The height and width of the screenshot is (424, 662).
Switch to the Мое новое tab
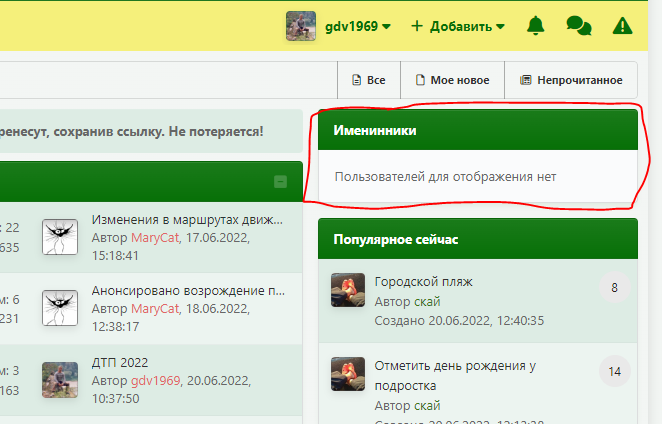(452, 80)
